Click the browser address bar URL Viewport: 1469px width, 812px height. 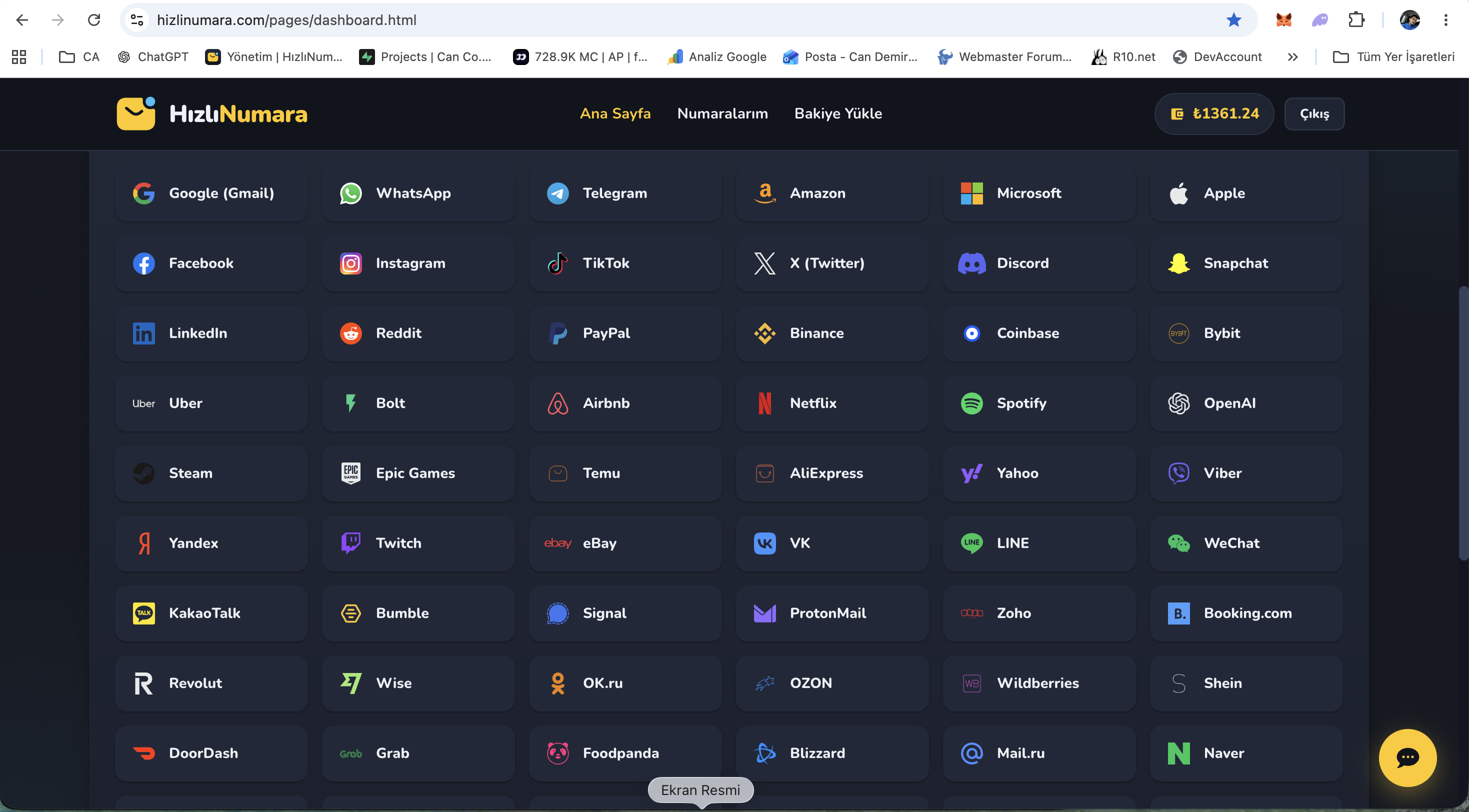pos(286,20)
